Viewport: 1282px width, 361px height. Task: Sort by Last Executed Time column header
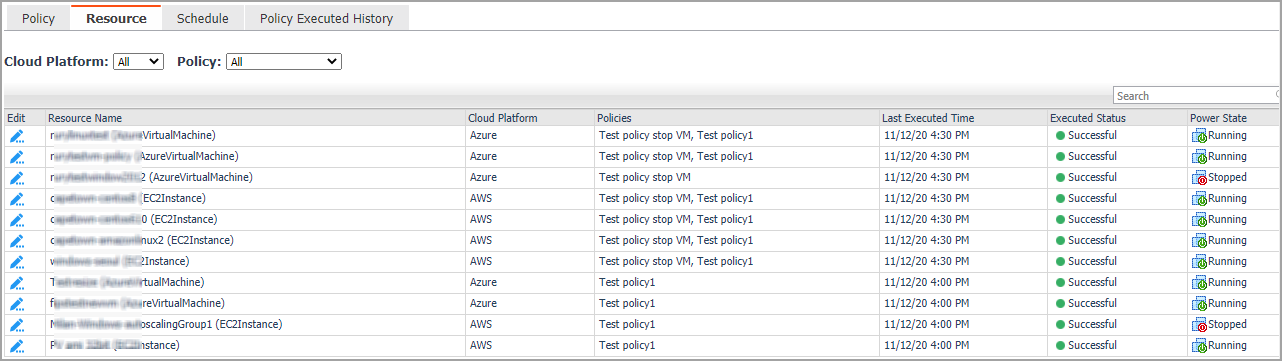click(x=929, y=118)
